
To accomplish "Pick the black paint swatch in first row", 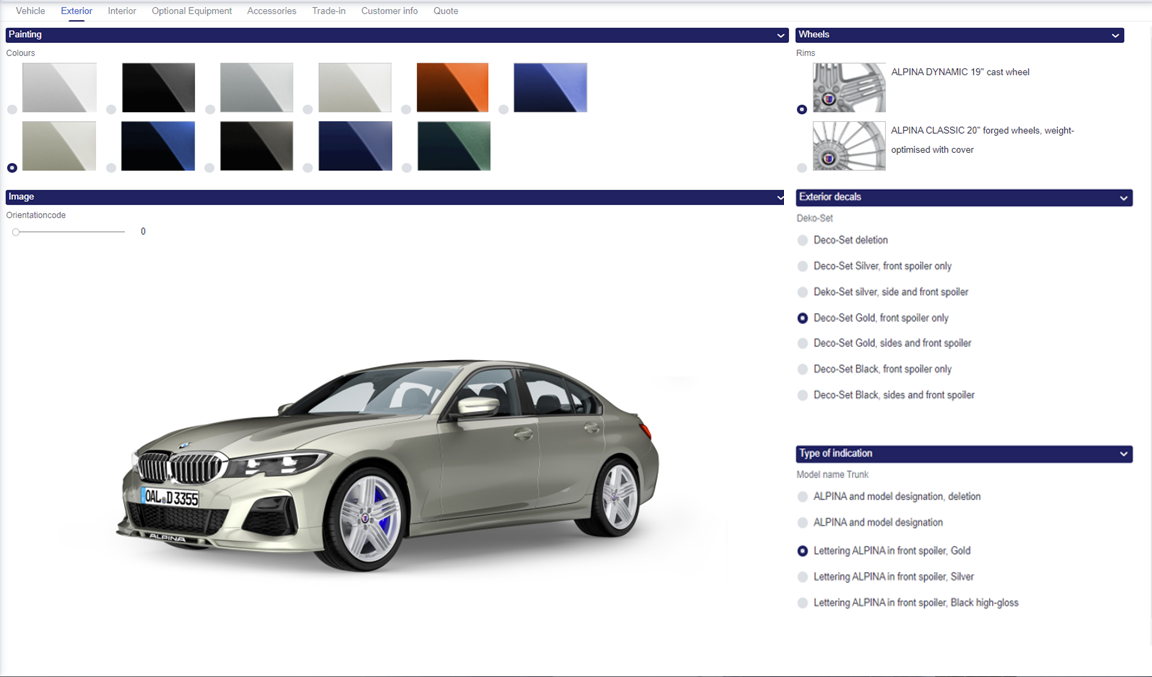I will [158, 87].
